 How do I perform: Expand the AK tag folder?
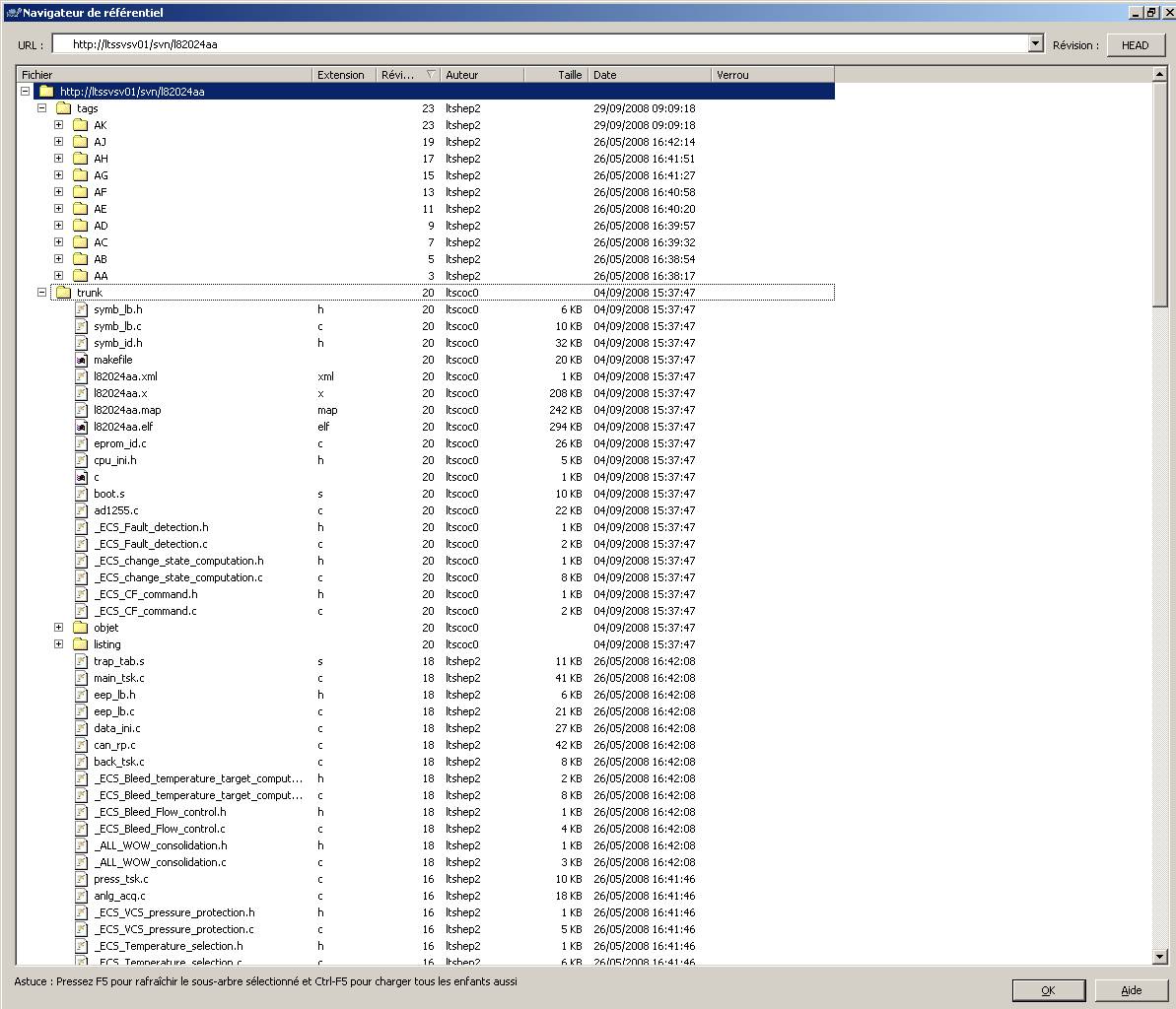click(x=58, y=125)
